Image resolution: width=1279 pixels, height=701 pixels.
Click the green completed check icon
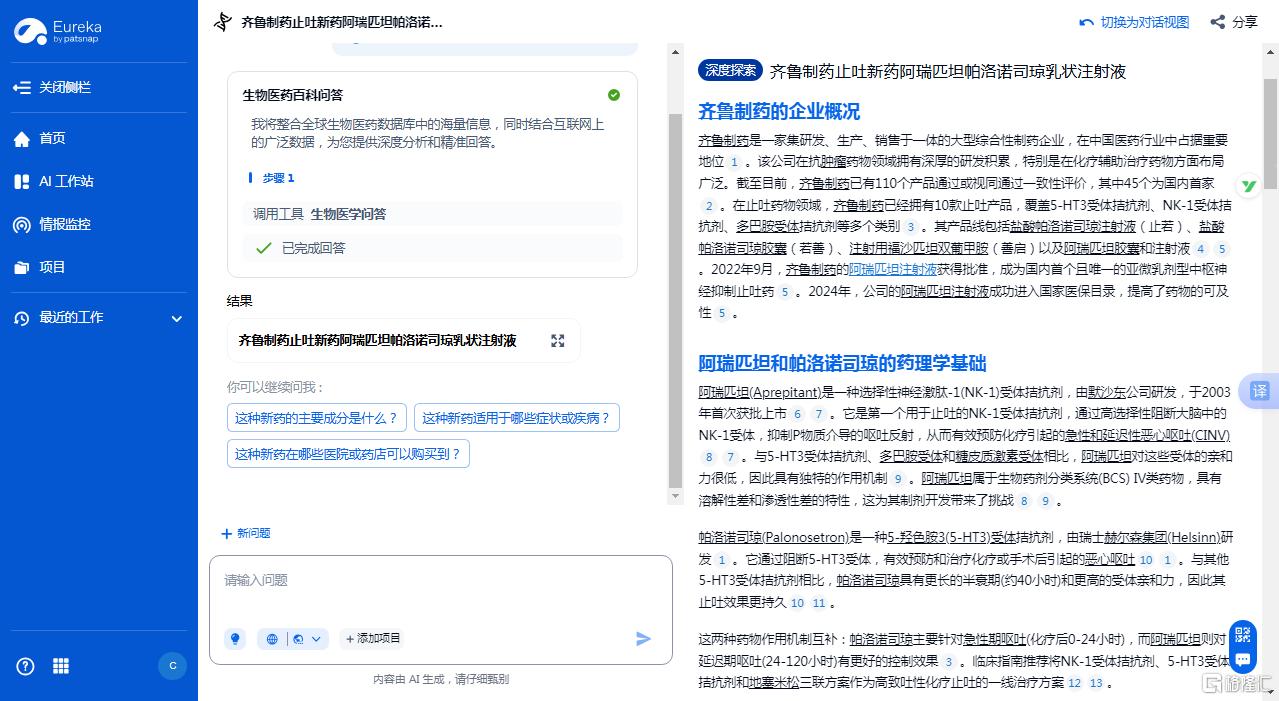pyautogui.click(x=614, y=95)
